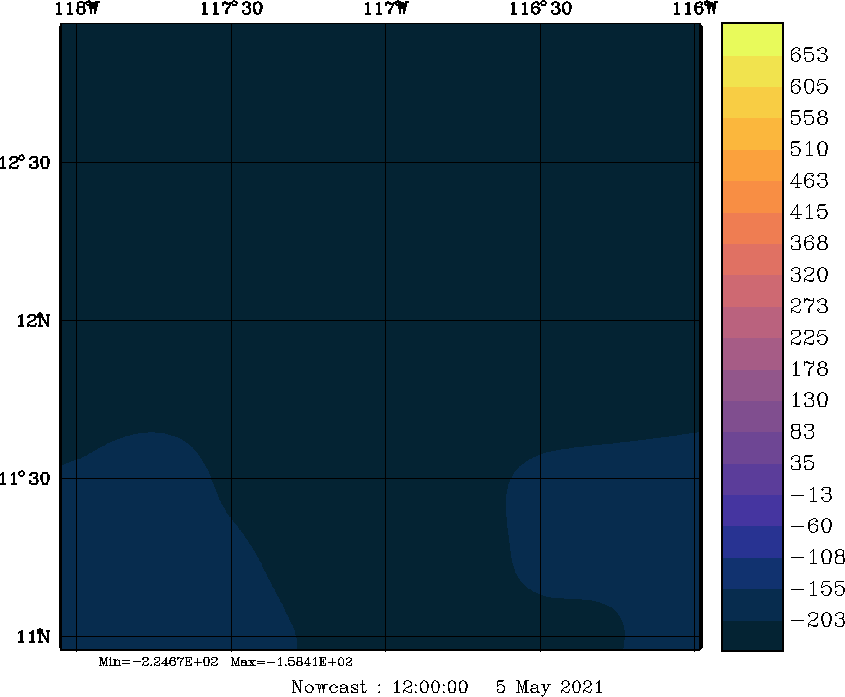Click the grid intersection of 117W and 12N
845x697 pixels.
pos(385,321)
